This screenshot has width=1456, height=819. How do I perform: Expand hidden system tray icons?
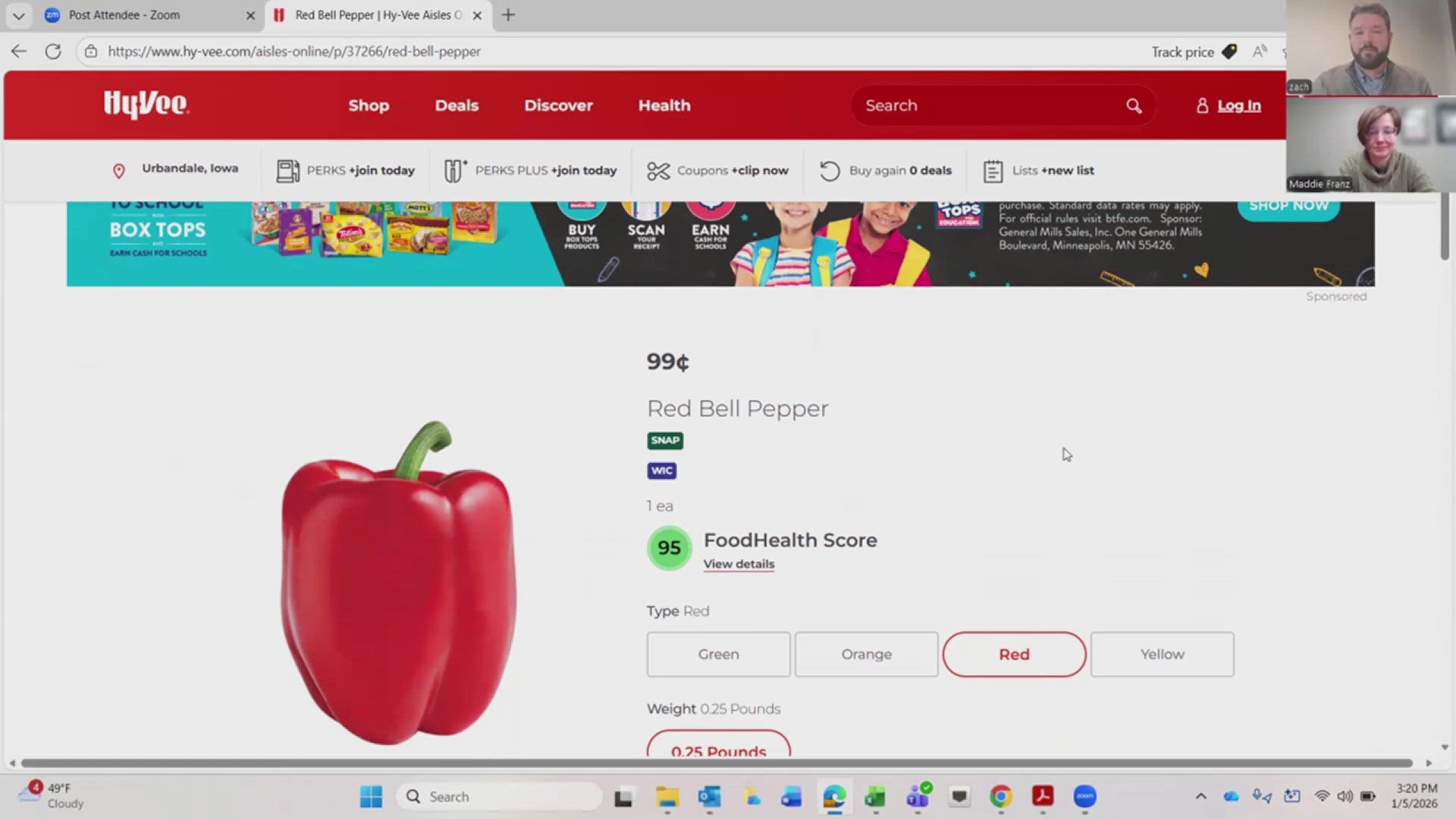[x=1202, y=796]
